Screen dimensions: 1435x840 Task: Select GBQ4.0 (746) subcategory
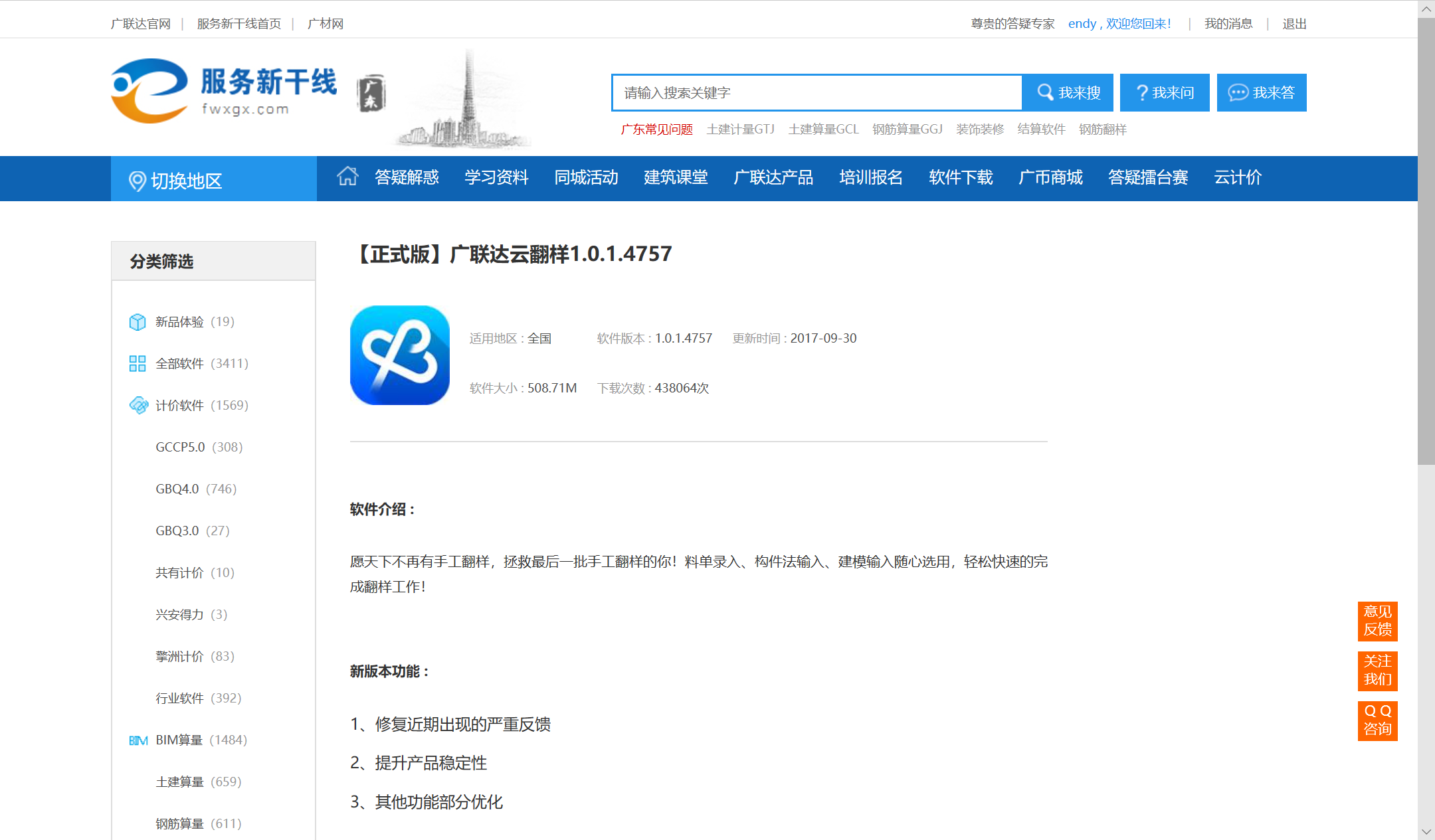tap(196, 489)
